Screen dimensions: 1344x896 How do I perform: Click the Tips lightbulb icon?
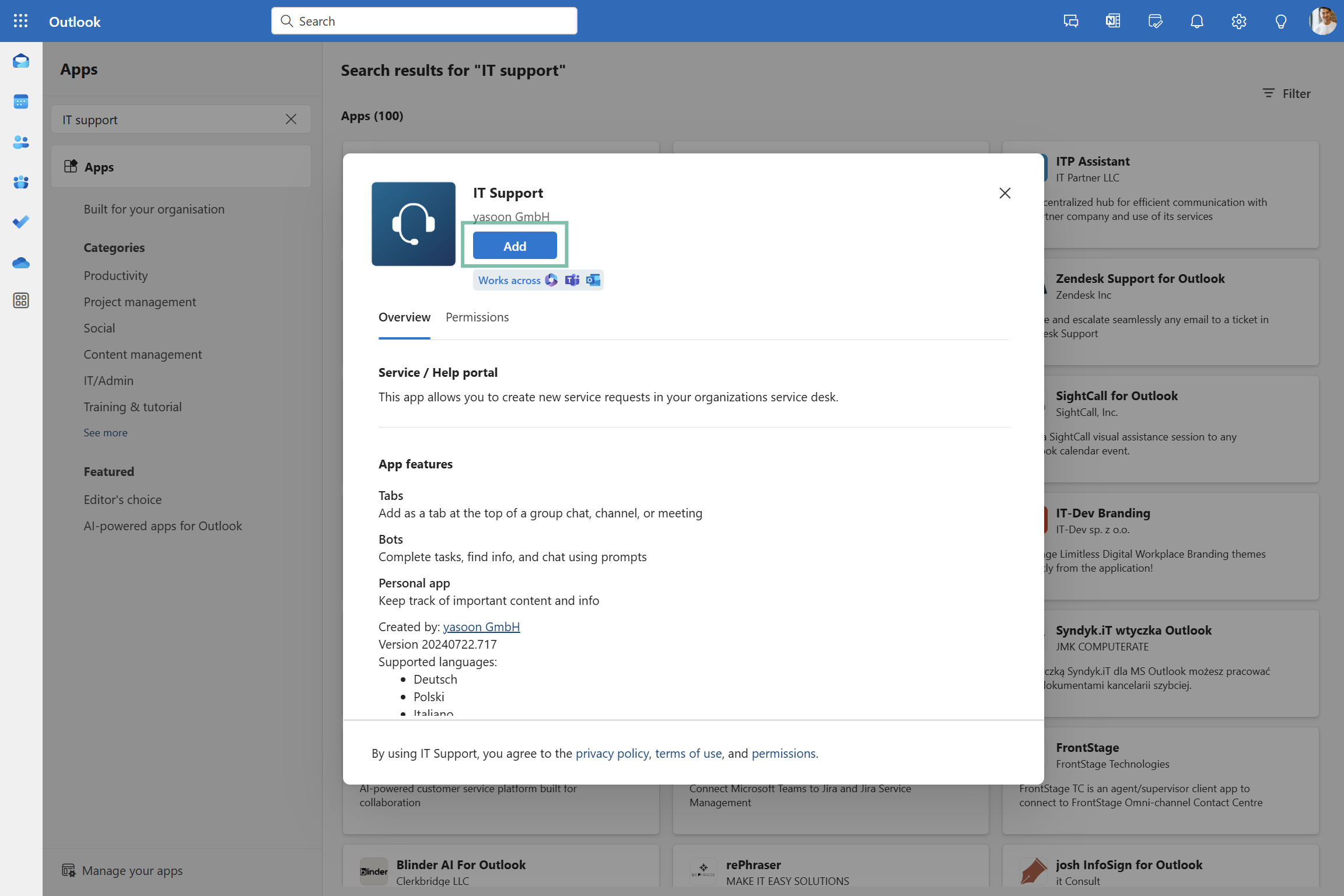pyautogui.click(x=1280, y=22)
